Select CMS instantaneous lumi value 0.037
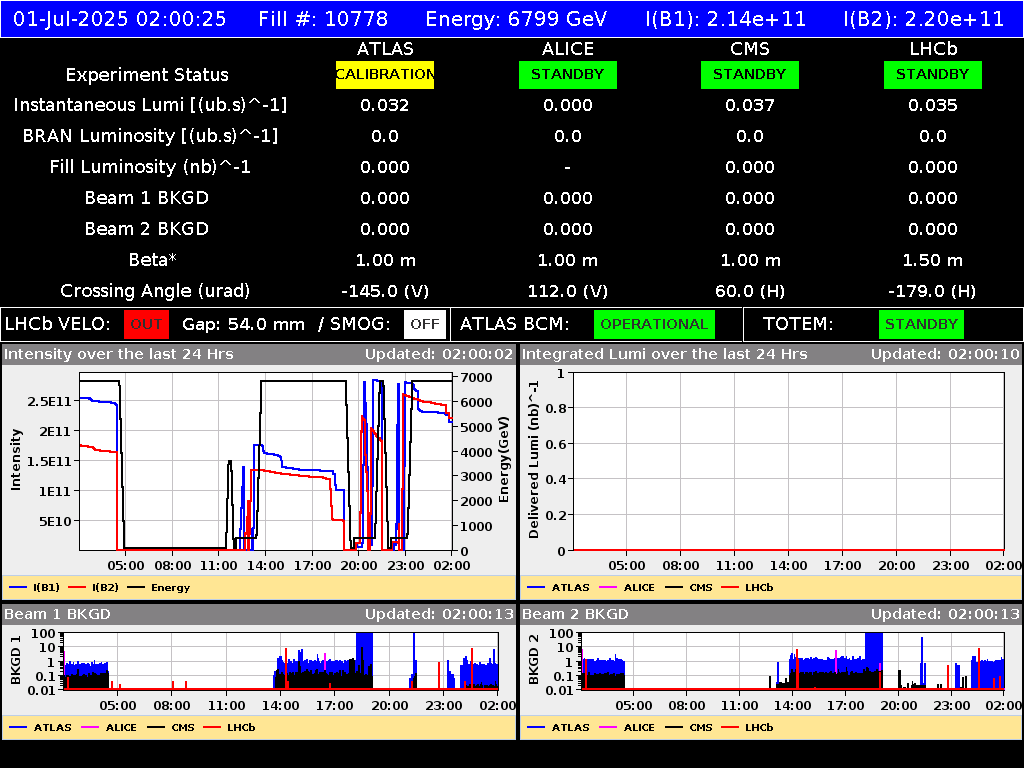1024x768 pixels. click(750, 105)
